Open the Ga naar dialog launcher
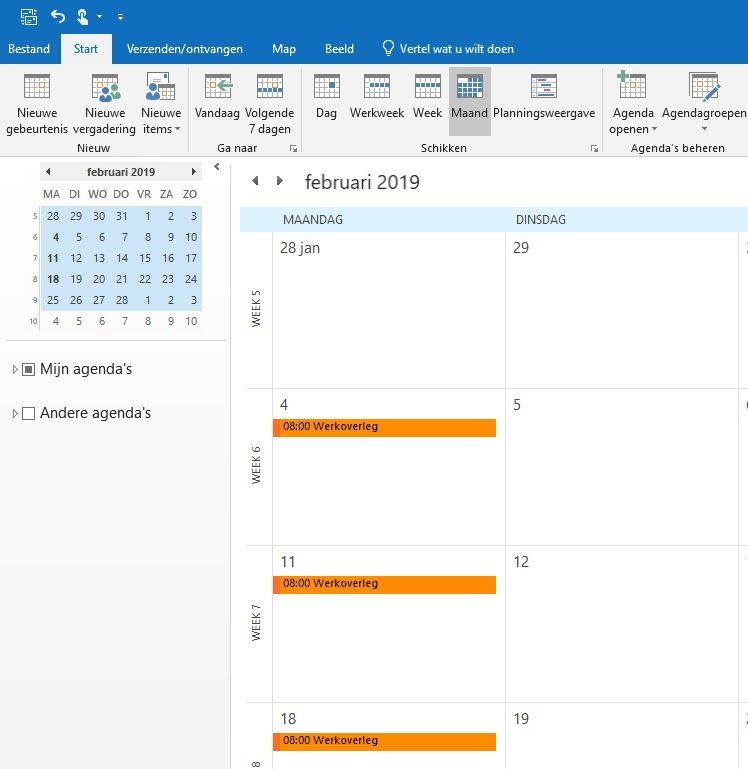This screenshot has height=769, width=748. (x=293, y=149)
